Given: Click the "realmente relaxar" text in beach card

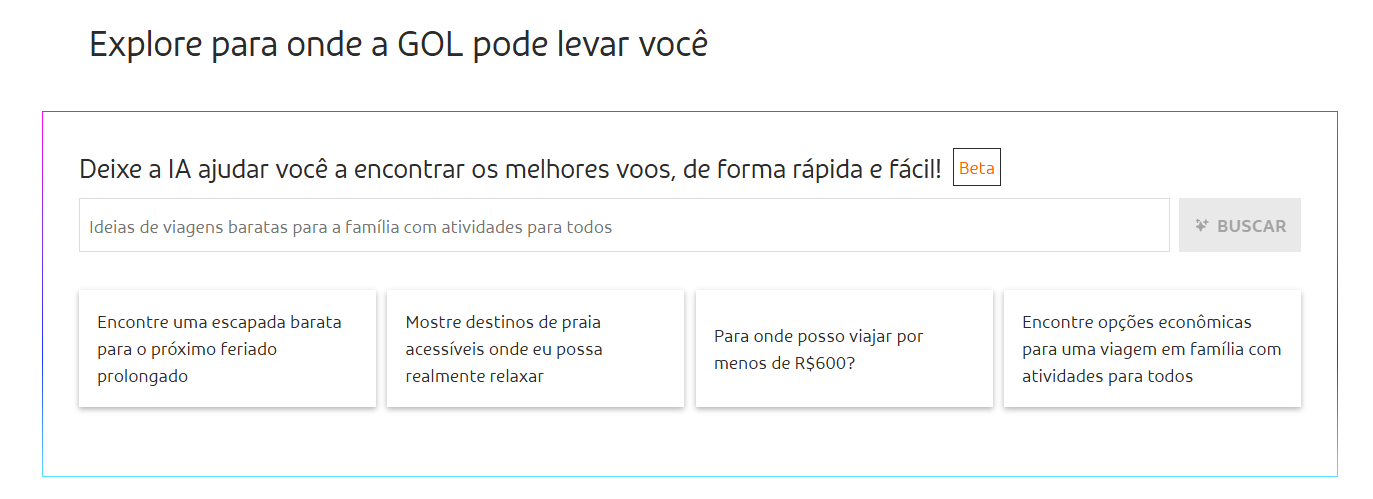Looking at the screenshot, I should point(474,377).
